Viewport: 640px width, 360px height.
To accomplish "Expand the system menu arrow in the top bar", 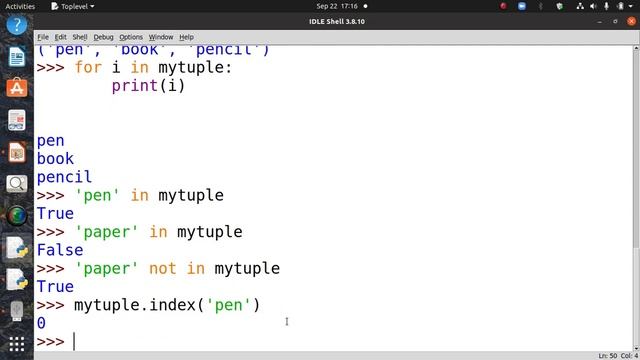I will [631, 7].
